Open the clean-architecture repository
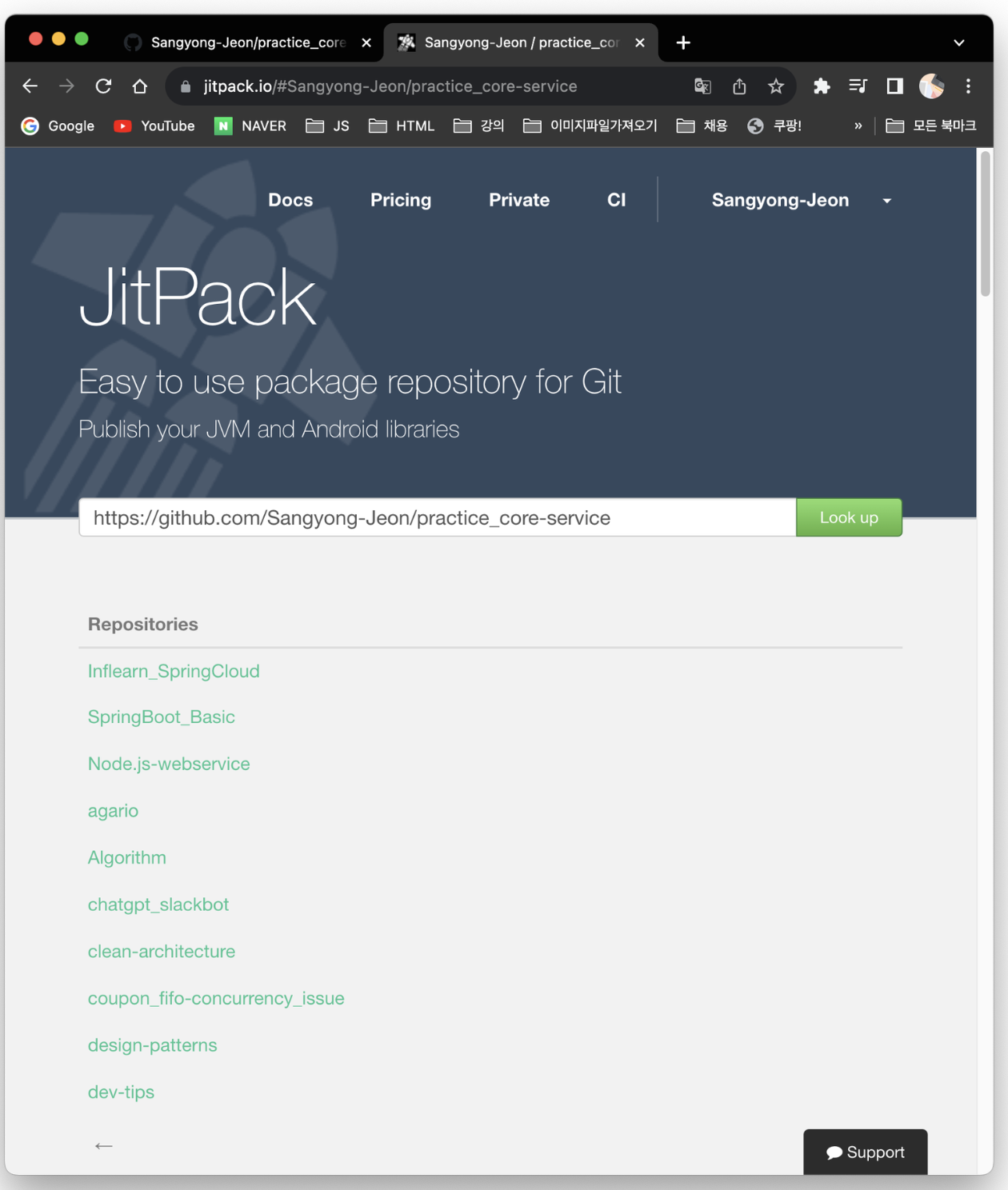1008x1190 pixels. coord(162,952)
